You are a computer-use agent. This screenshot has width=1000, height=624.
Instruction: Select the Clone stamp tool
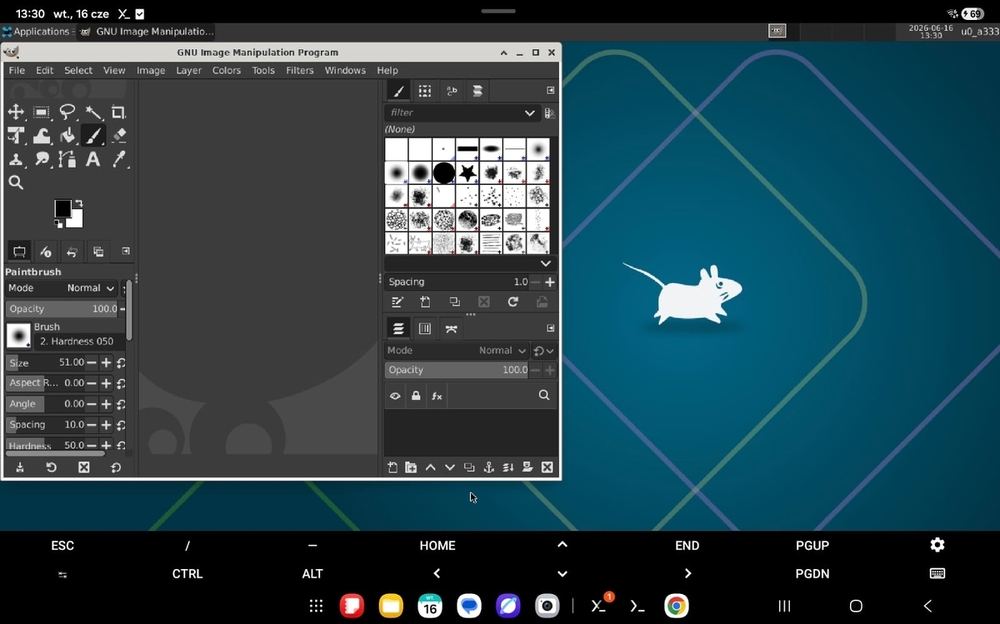pos(16,159)
